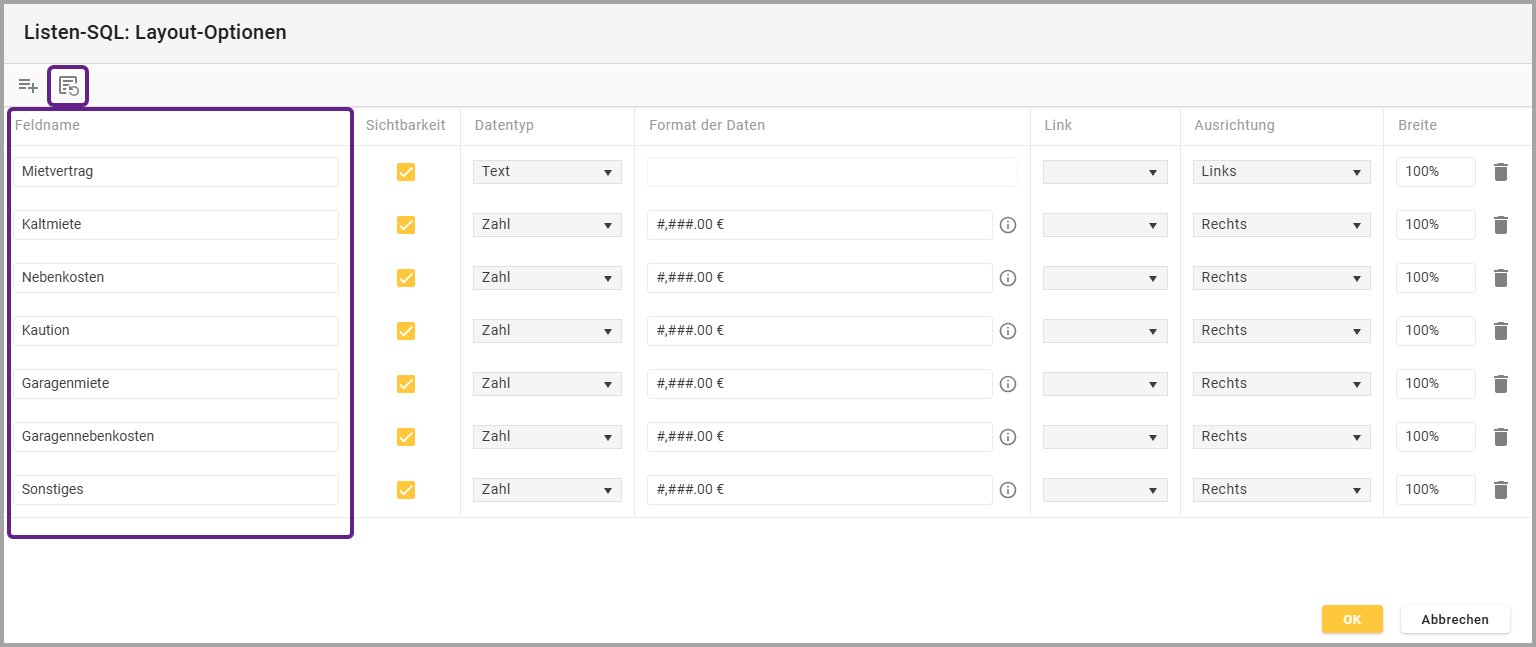Remove the Sonstiges row with trash icon
The width and height of the screenshot is (1536, 647).
click(x=1500, y=490)
